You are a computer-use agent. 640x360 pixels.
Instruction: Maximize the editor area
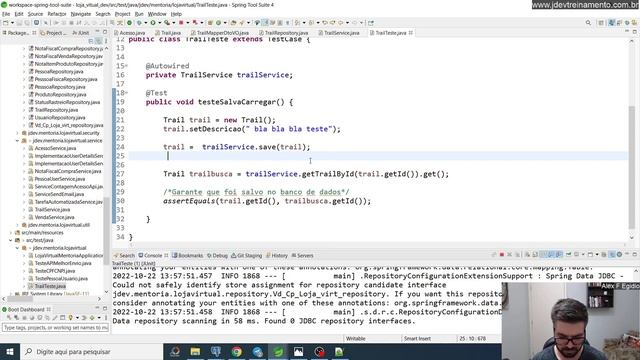click(x=635, y=32)
